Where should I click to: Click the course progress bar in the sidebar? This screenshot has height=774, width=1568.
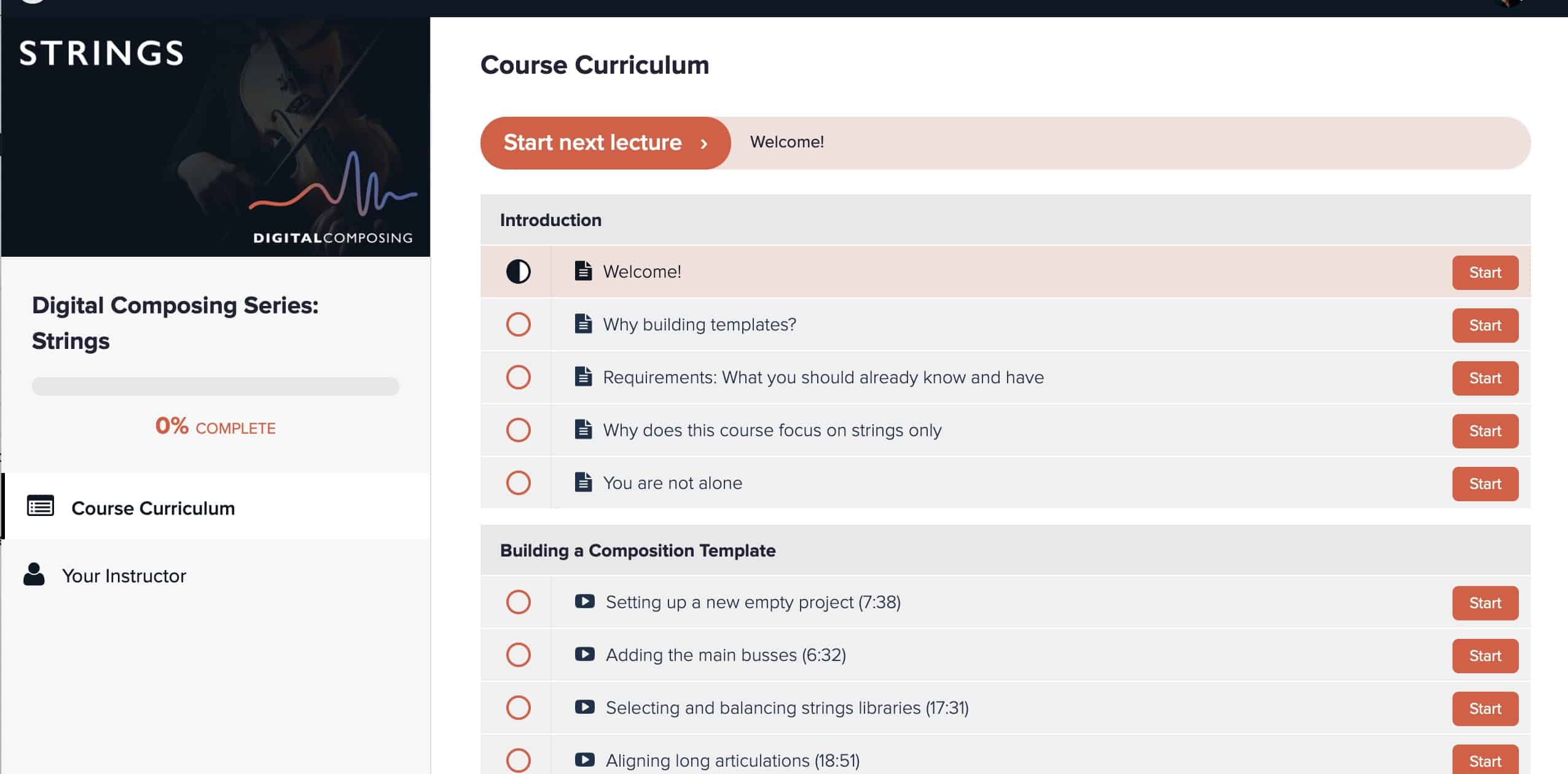tap(216, 386)
